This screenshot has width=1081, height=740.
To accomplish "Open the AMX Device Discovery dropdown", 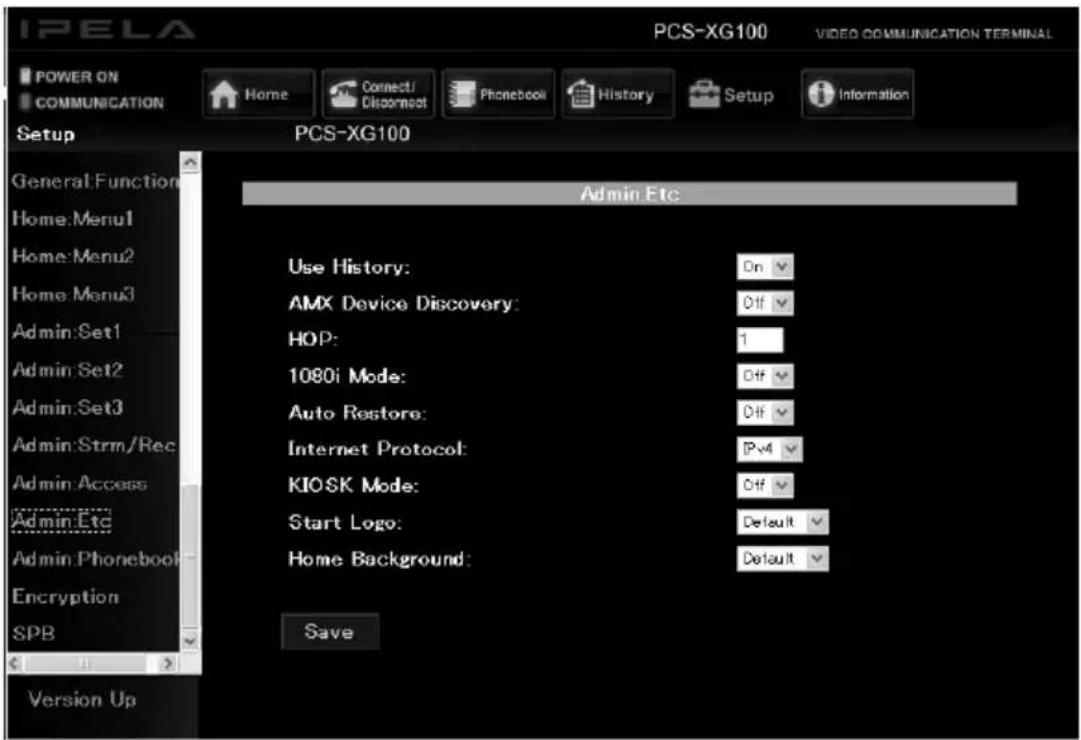I will 765,303.
